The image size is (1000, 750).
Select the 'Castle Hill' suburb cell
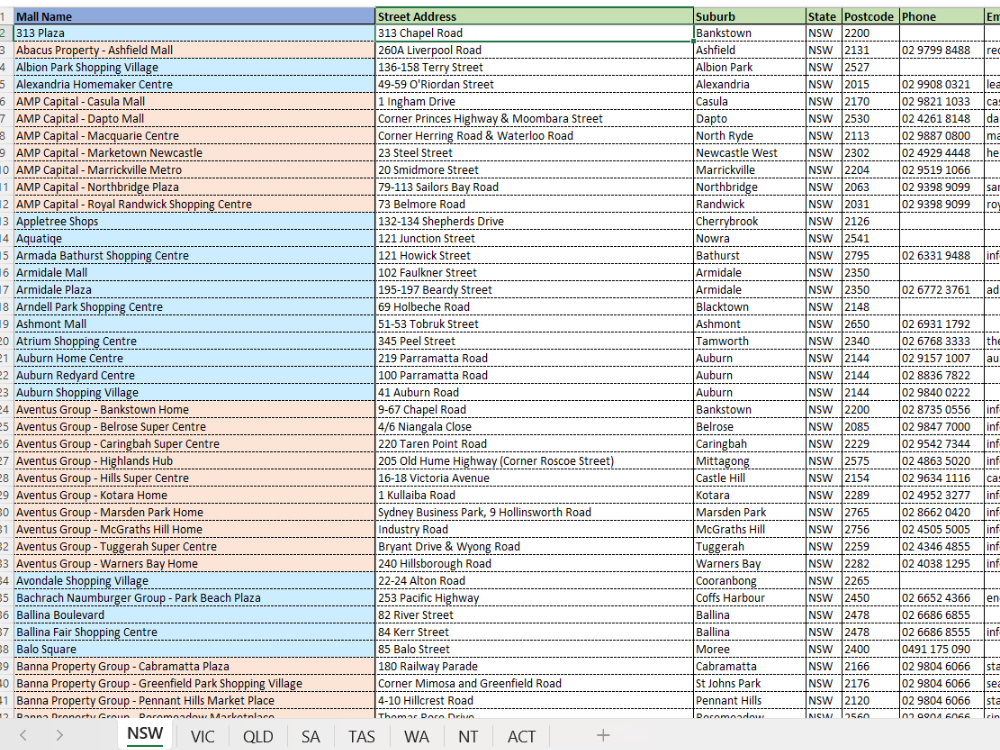pyautogui.click(x=749, y=478)
